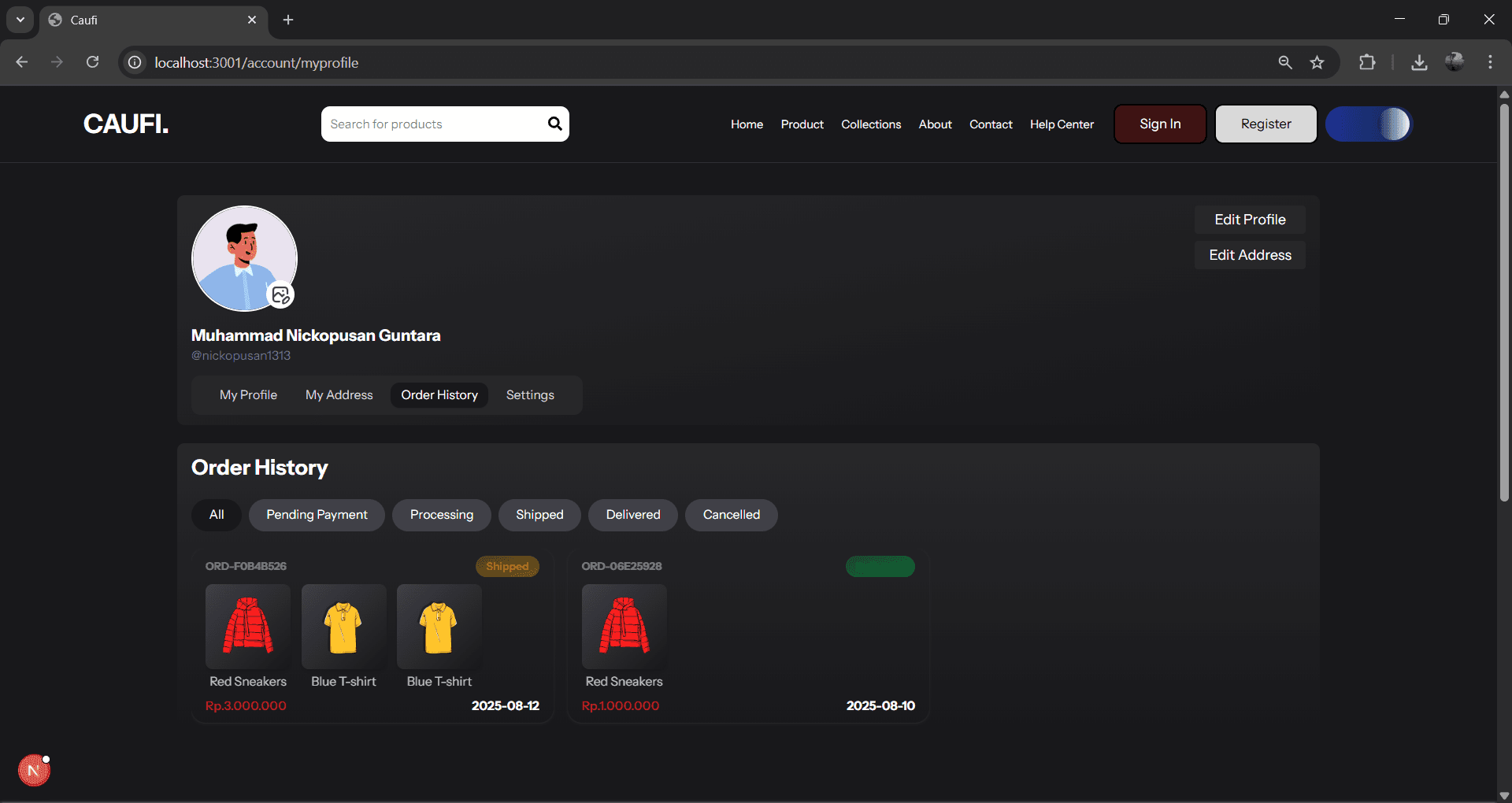Expand the tab search dropdown arrow
This screenshot has height=803, width=1512.
pyautogui.click(x=20, y=20)
